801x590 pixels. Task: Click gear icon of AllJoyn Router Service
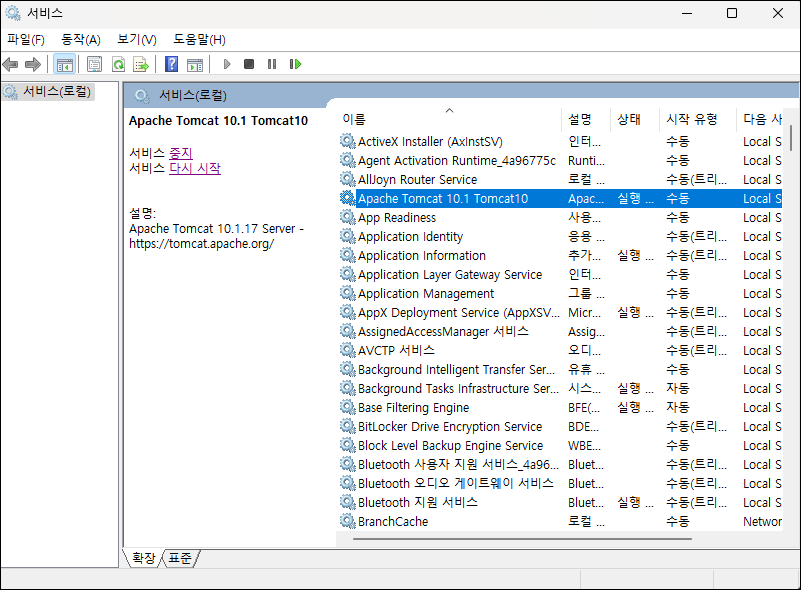point(348,179)
